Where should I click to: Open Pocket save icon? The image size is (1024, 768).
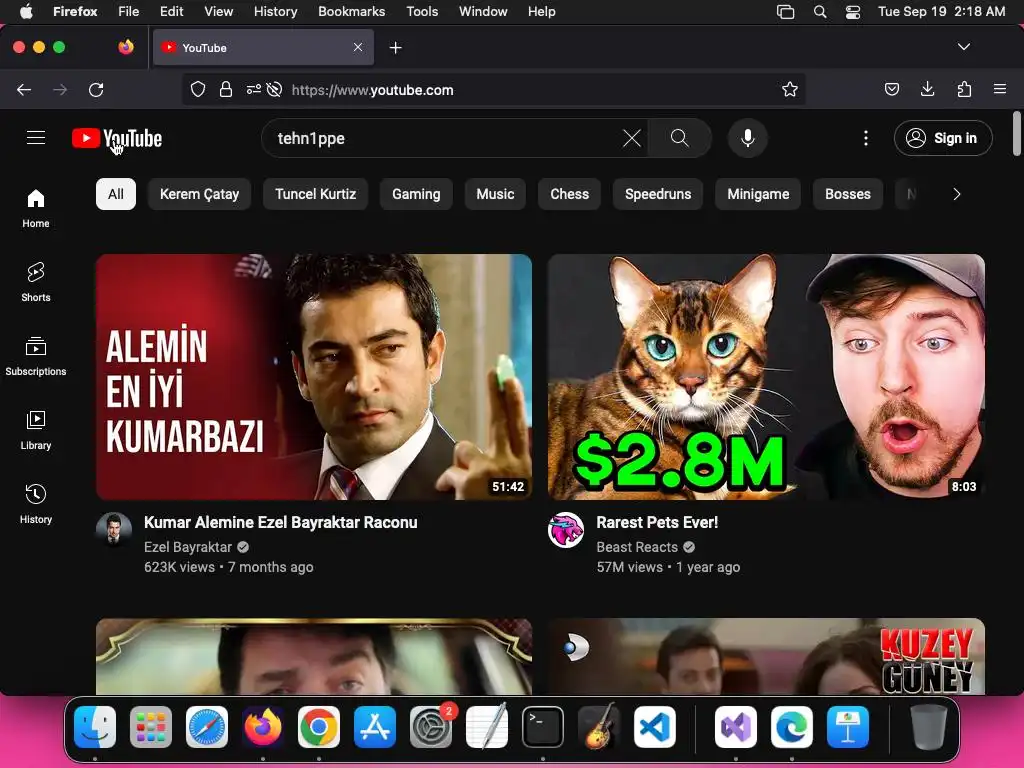pos(891,89)
